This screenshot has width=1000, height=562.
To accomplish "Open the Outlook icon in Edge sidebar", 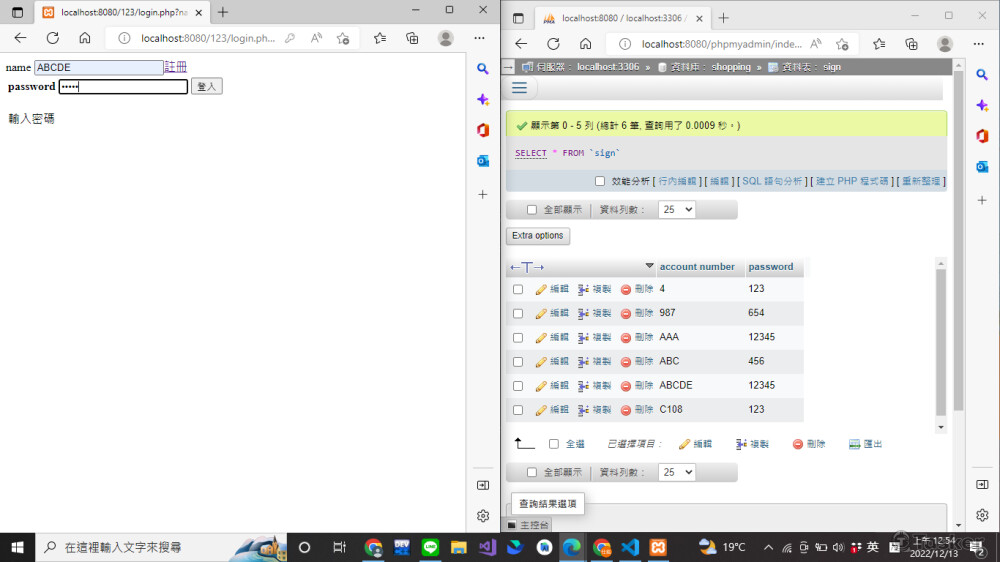I will (982, 167).
